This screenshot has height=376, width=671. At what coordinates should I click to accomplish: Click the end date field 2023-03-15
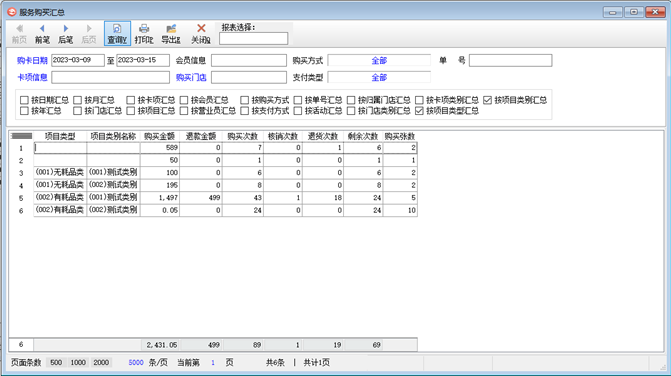pos(143,60)
